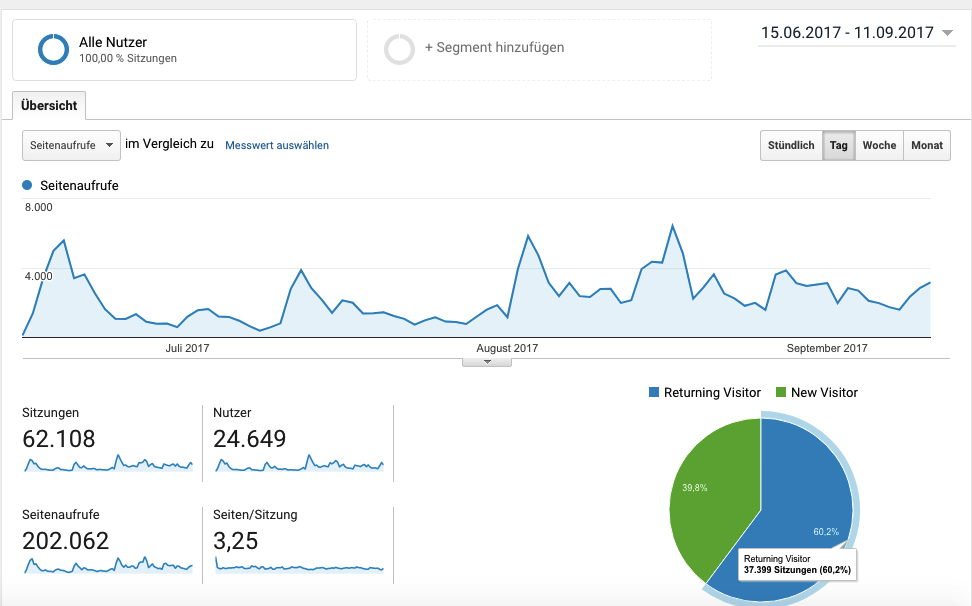The width and height of the screenshot is (972, 606).
Task: Expand the handle below the chart timeline
Action: (x=487, y=362)
